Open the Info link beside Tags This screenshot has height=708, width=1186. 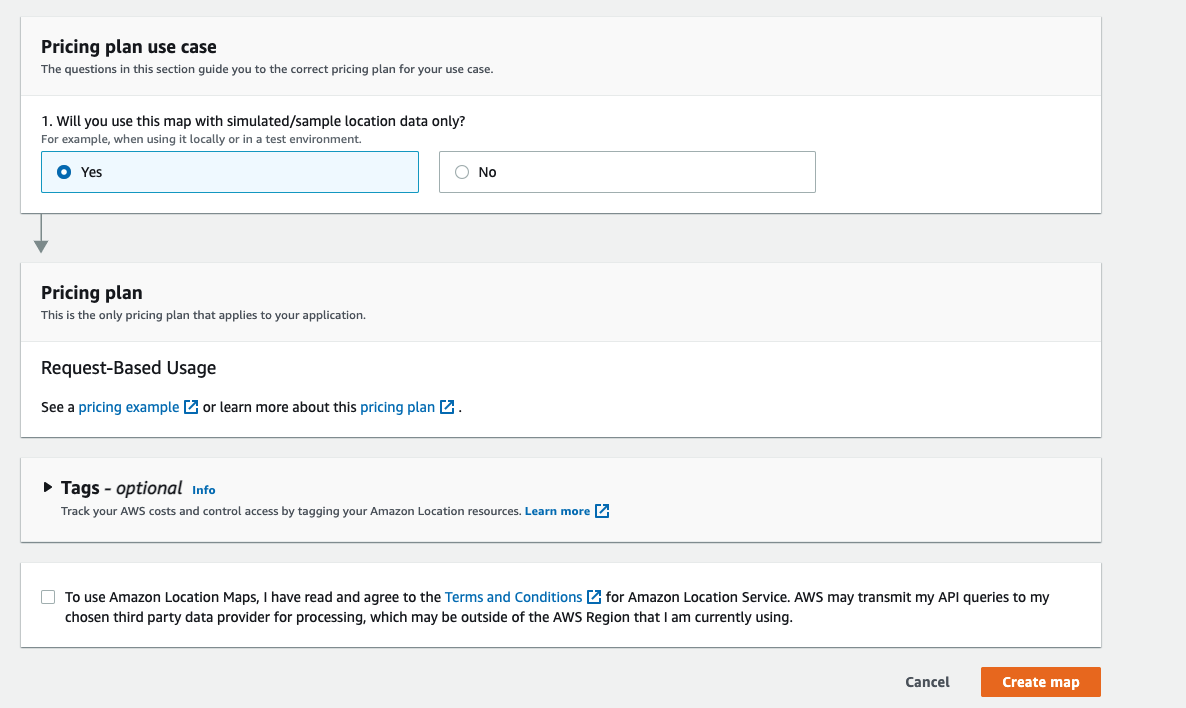point(203,490)
